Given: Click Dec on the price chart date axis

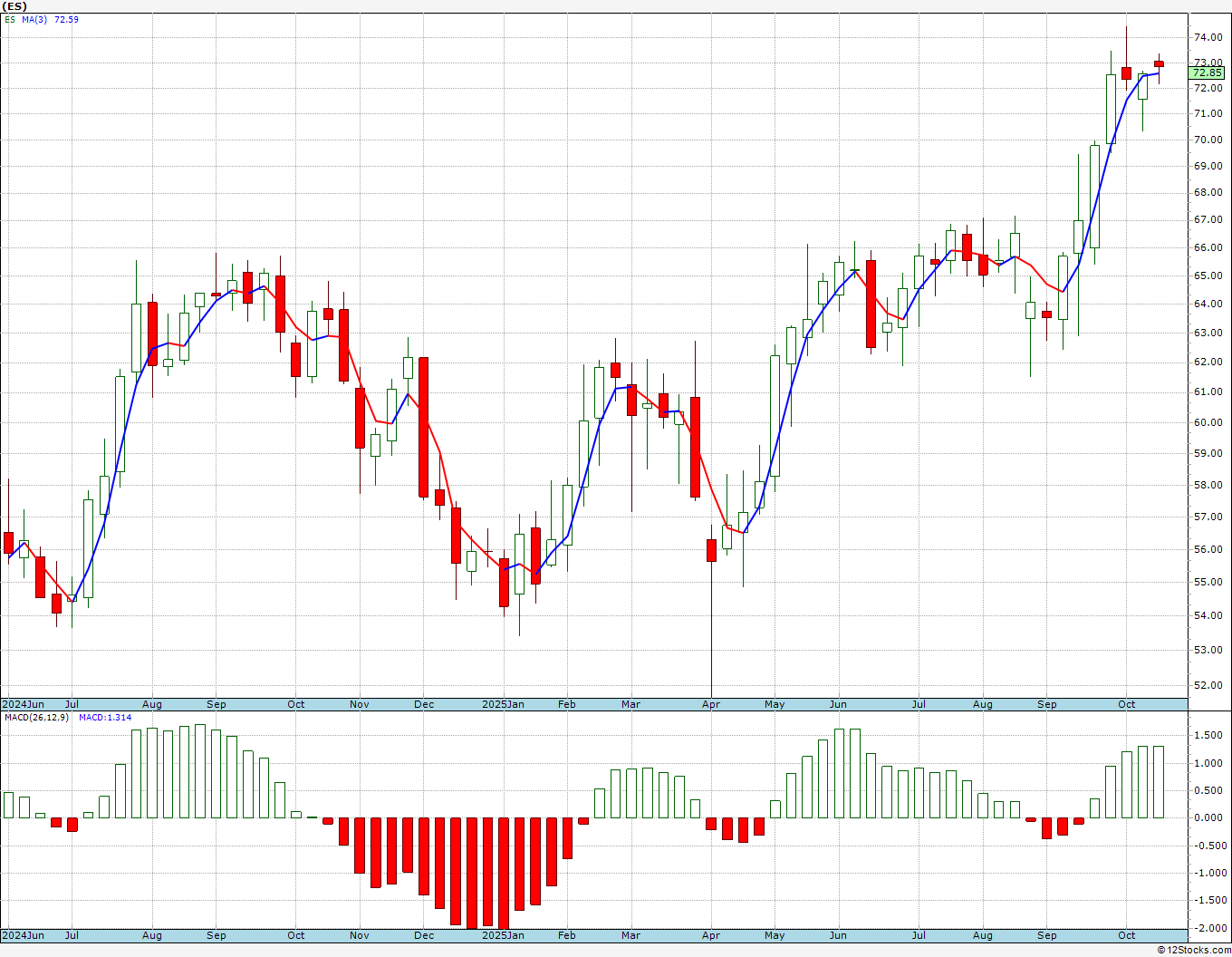Looking at the screenshot, I should [x=424, y=704].
